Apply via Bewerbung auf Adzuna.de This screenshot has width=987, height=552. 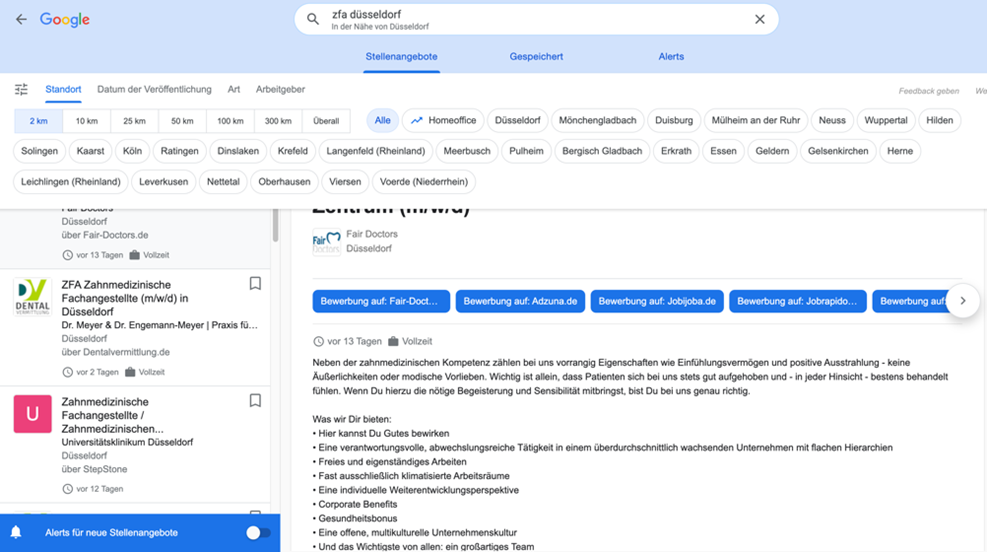click(520, 301)
